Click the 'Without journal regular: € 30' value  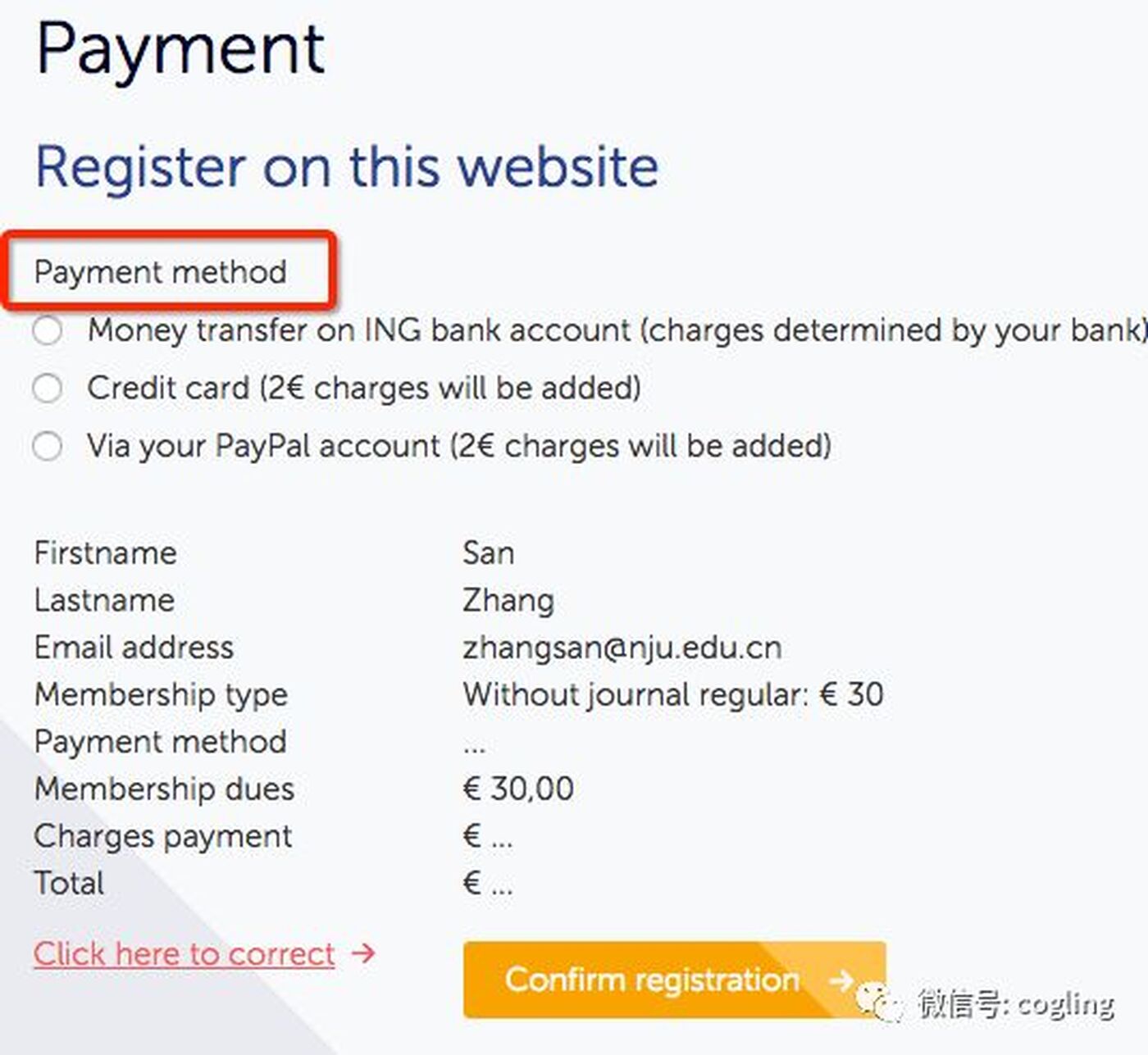tap(673, 695)
